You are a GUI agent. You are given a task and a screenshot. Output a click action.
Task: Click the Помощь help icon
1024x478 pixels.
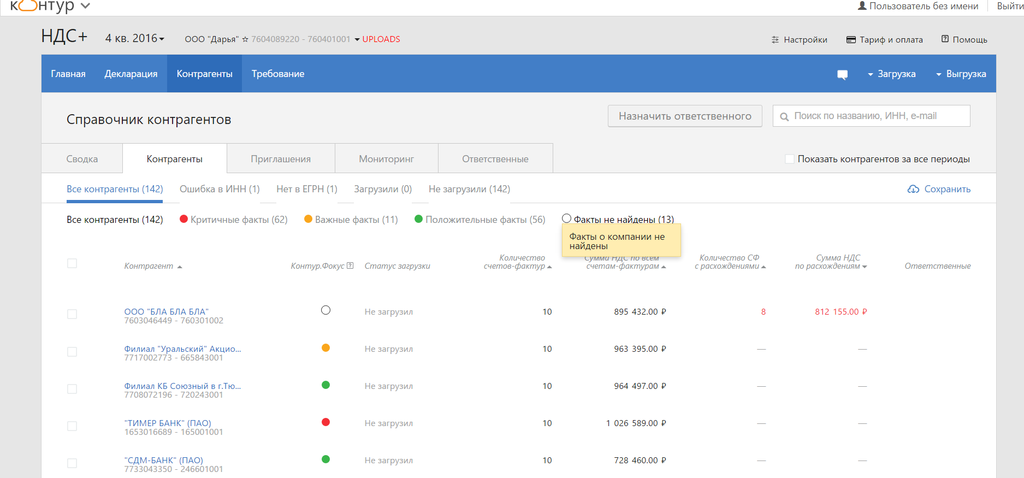click(945, 40)
